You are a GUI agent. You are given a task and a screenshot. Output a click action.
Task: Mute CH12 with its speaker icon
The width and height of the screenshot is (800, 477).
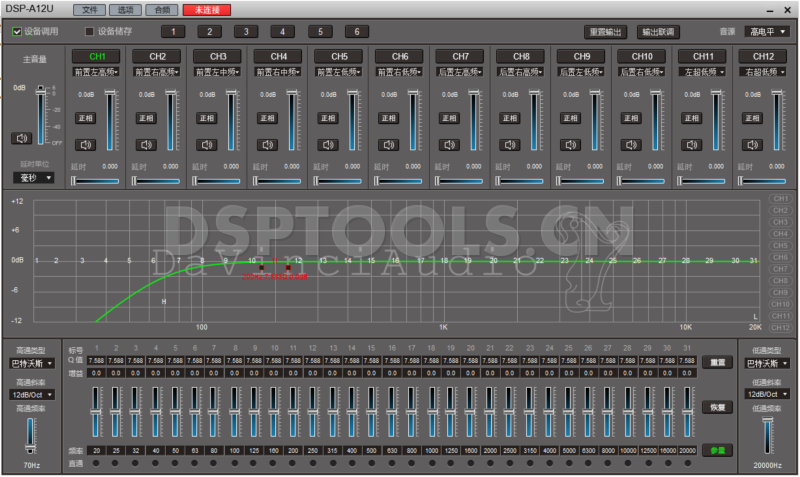click(753, 145)
